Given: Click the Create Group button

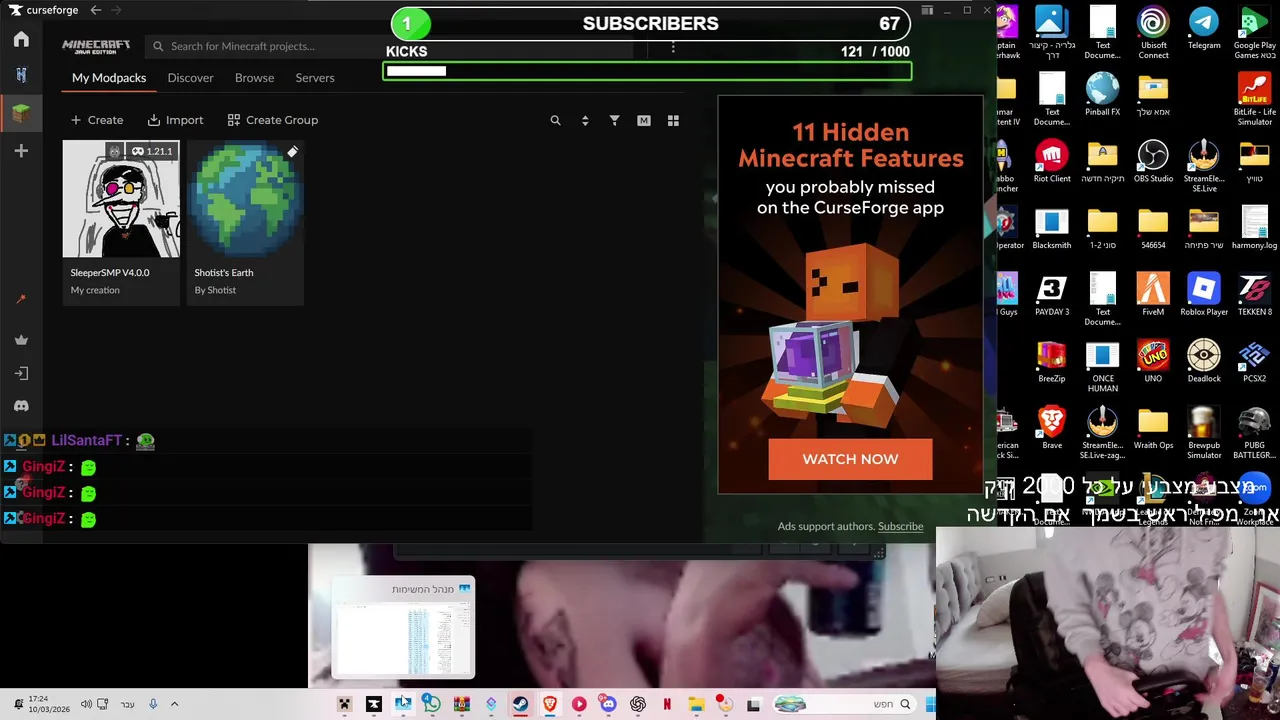Looking at the screenshot, I should 272,120.
